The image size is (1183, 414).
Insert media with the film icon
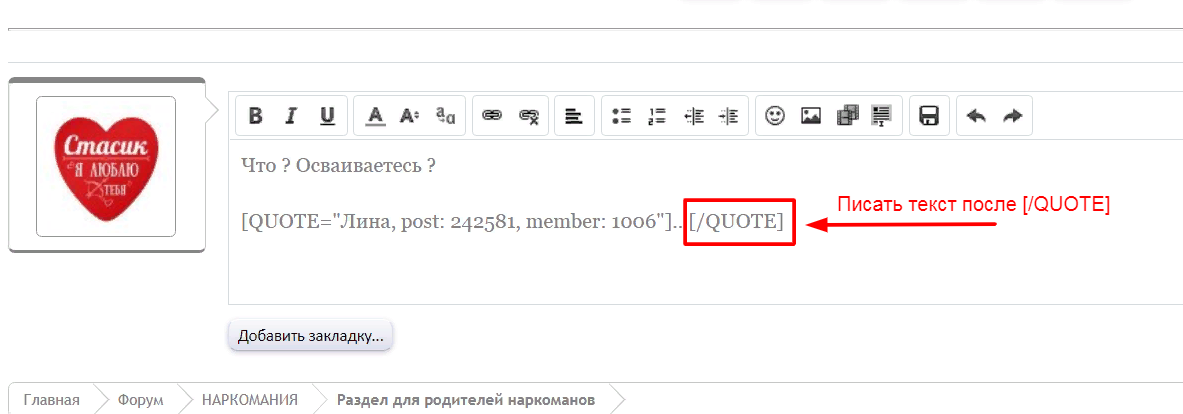(847, 115)
